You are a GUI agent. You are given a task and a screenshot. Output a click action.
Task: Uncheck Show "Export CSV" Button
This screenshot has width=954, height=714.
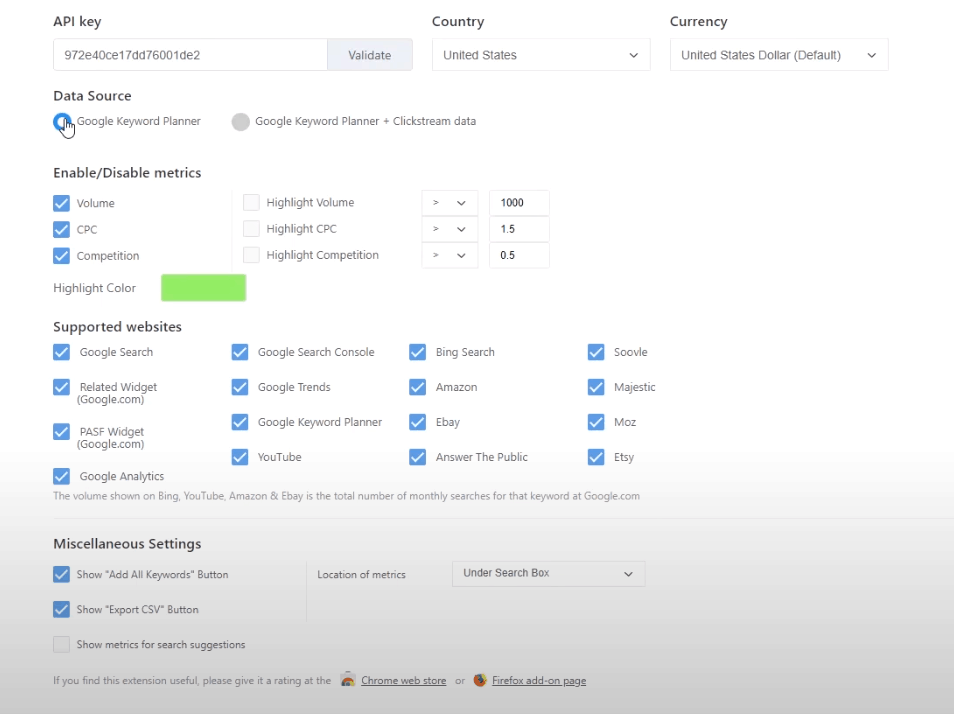click(61, 609)
